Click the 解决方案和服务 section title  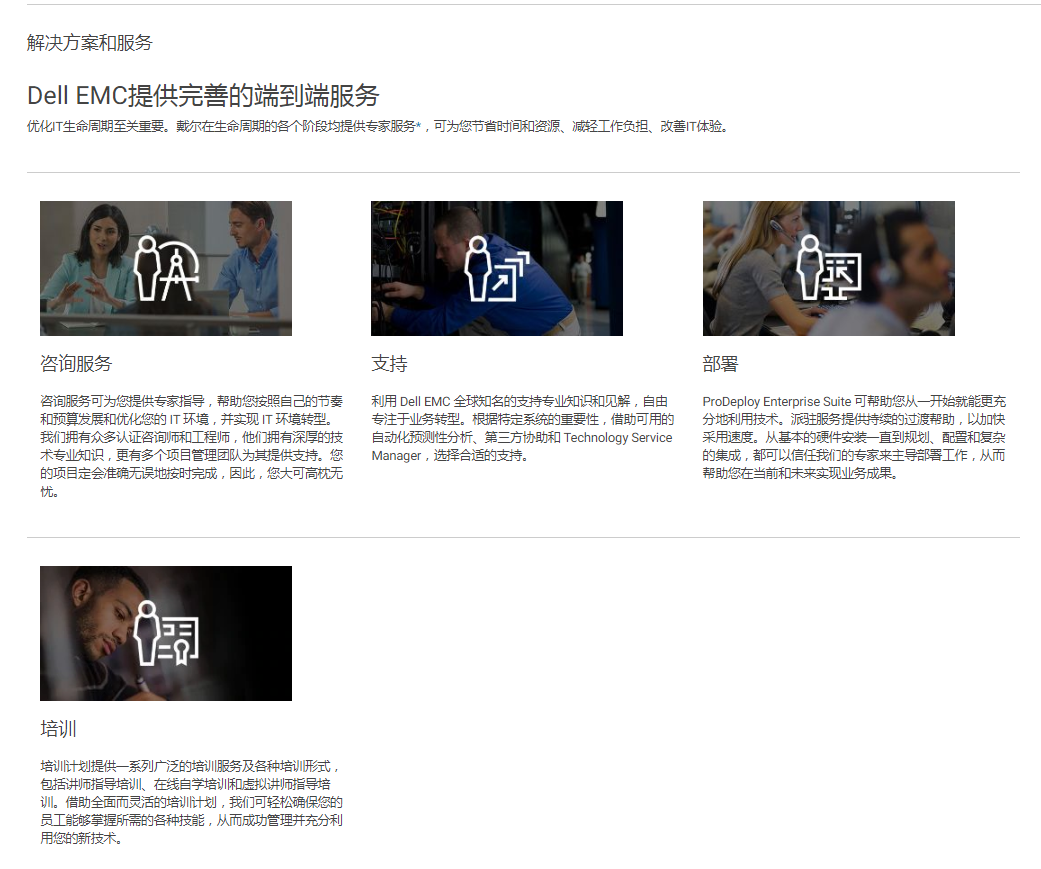click(90, 42)
